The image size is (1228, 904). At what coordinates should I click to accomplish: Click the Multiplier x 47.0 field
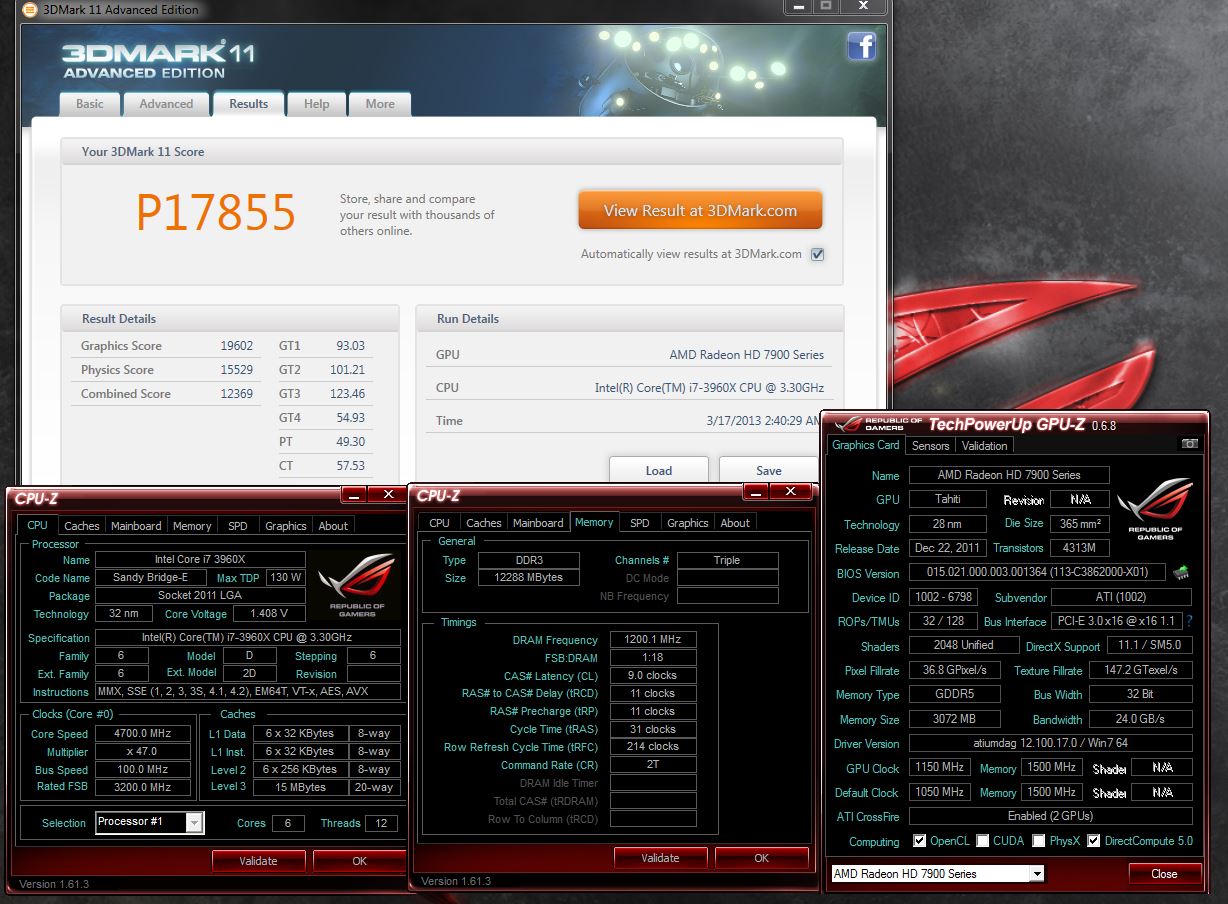coord(142,752)
